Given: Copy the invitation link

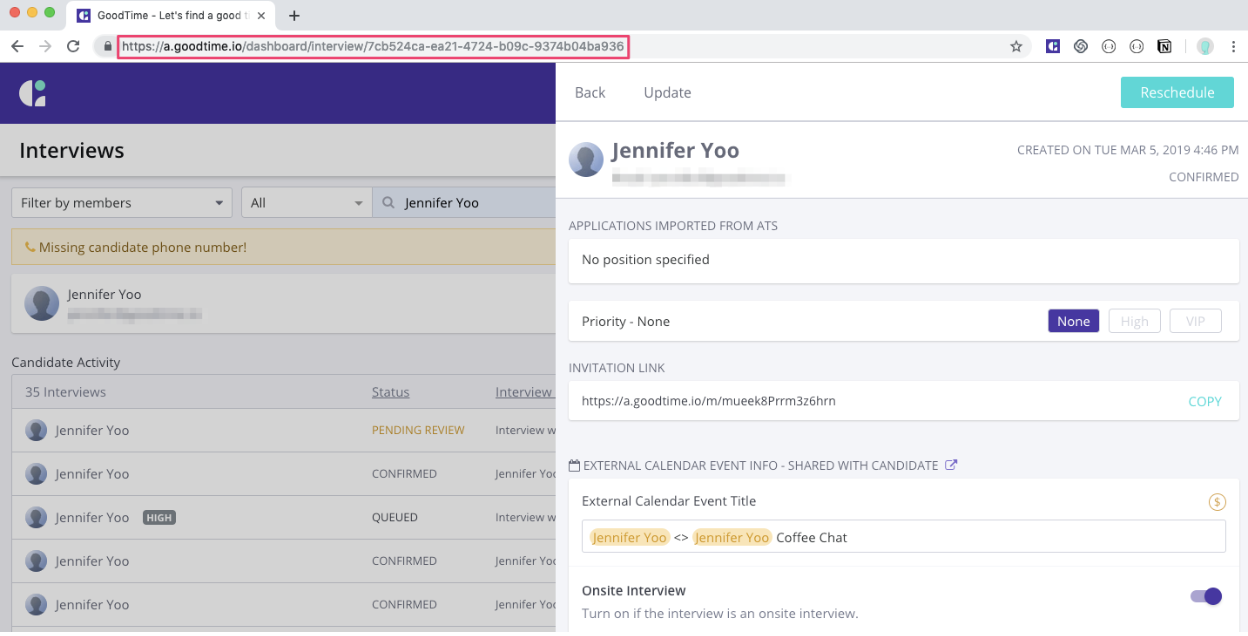Looking at the screenshot, I should (x=1204, y=401).
